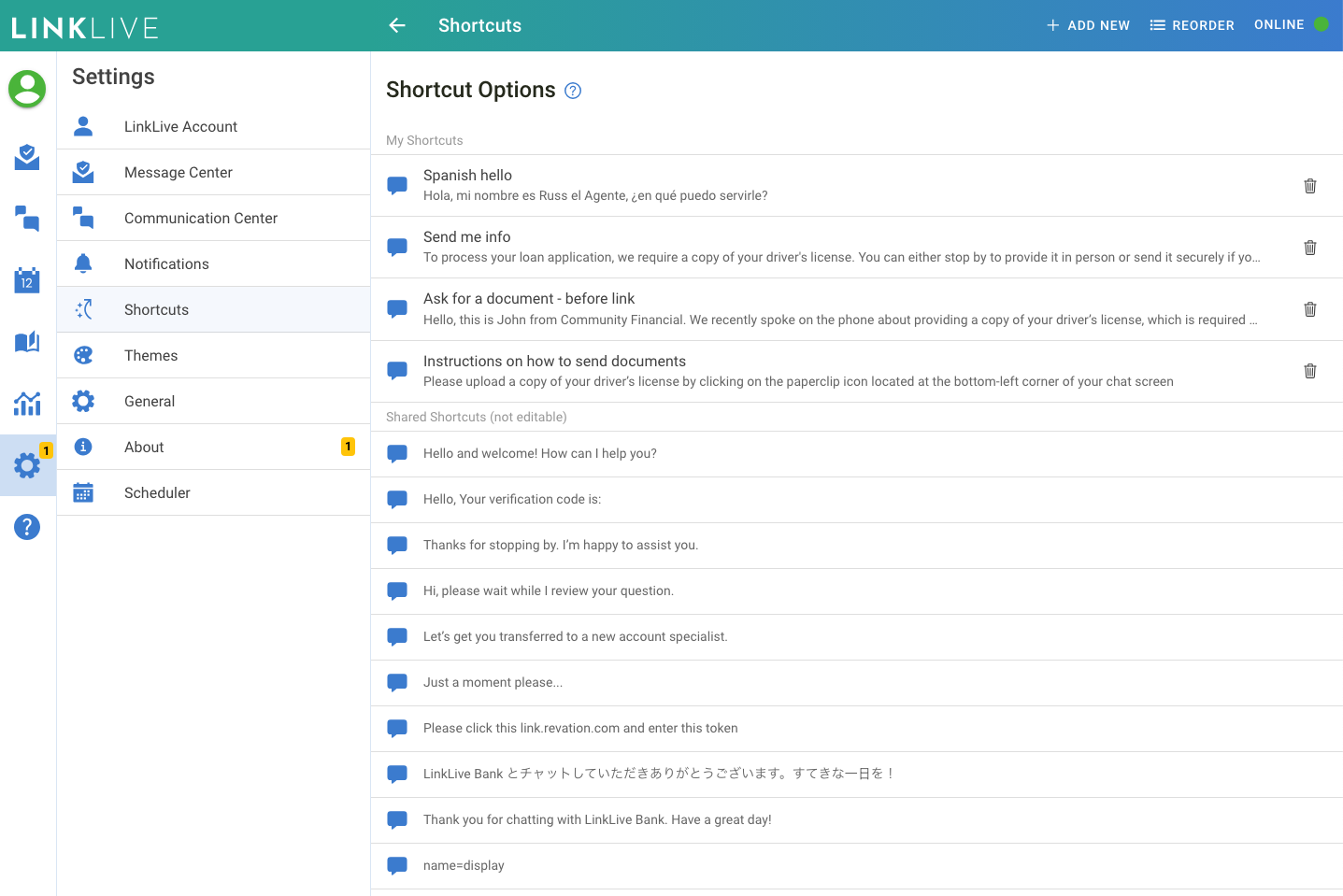Delete the Spanish hello shortcut

coord(1309,186)
